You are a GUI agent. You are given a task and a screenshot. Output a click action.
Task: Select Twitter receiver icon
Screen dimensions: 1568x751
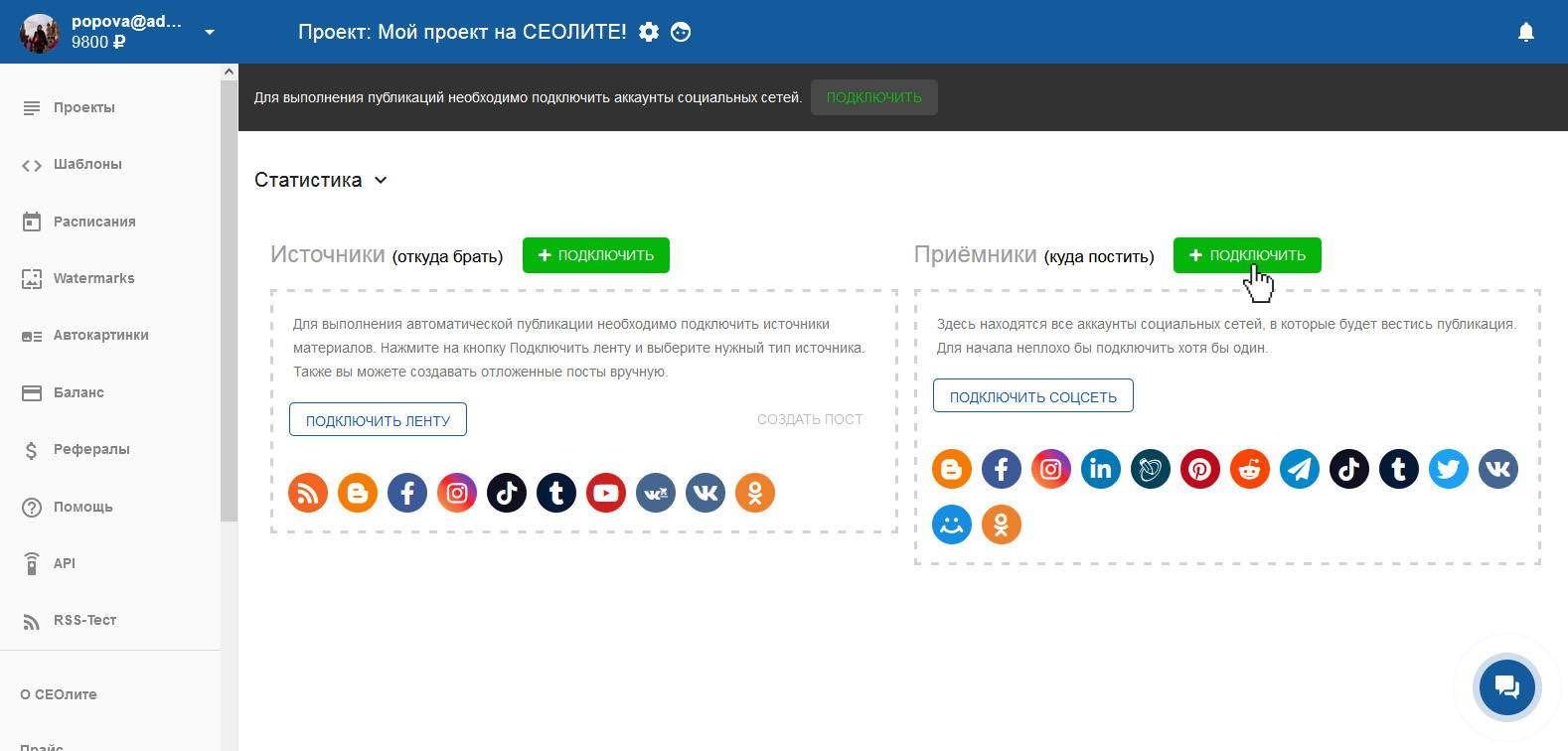coord(1449,469)
